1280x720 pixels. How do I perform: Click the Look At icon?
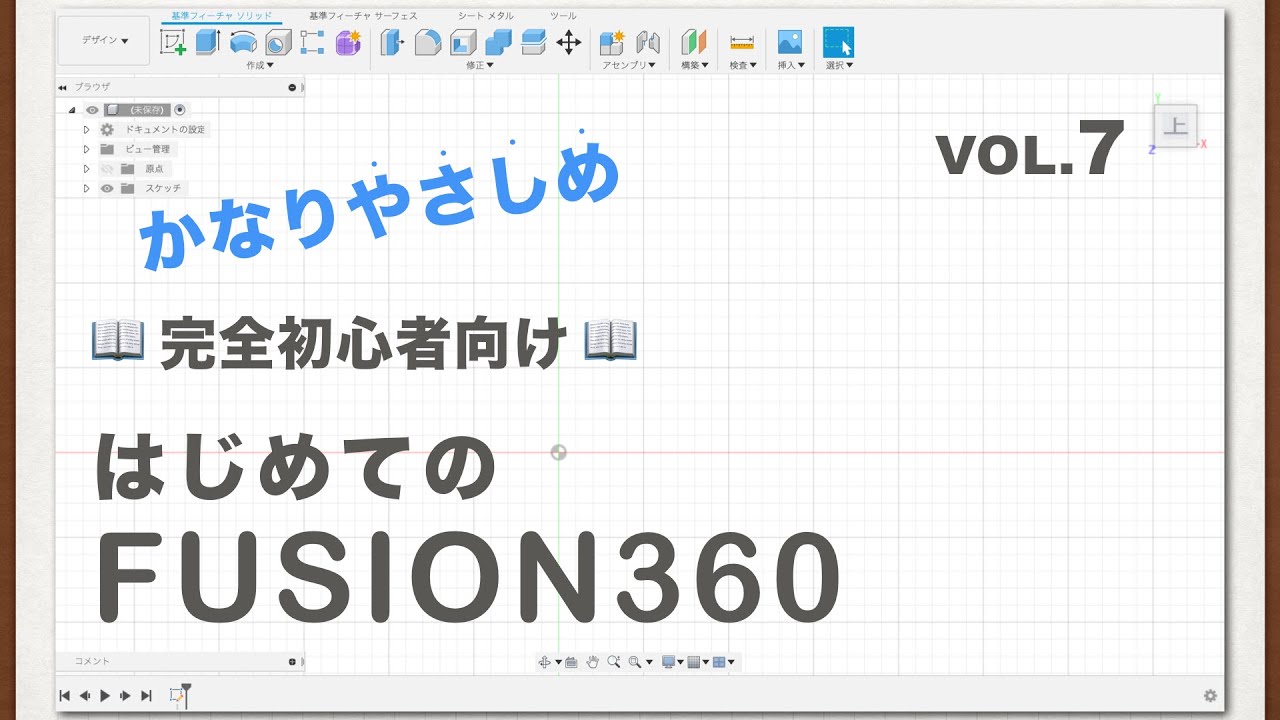pyautogui.click(x=571, y=662)
